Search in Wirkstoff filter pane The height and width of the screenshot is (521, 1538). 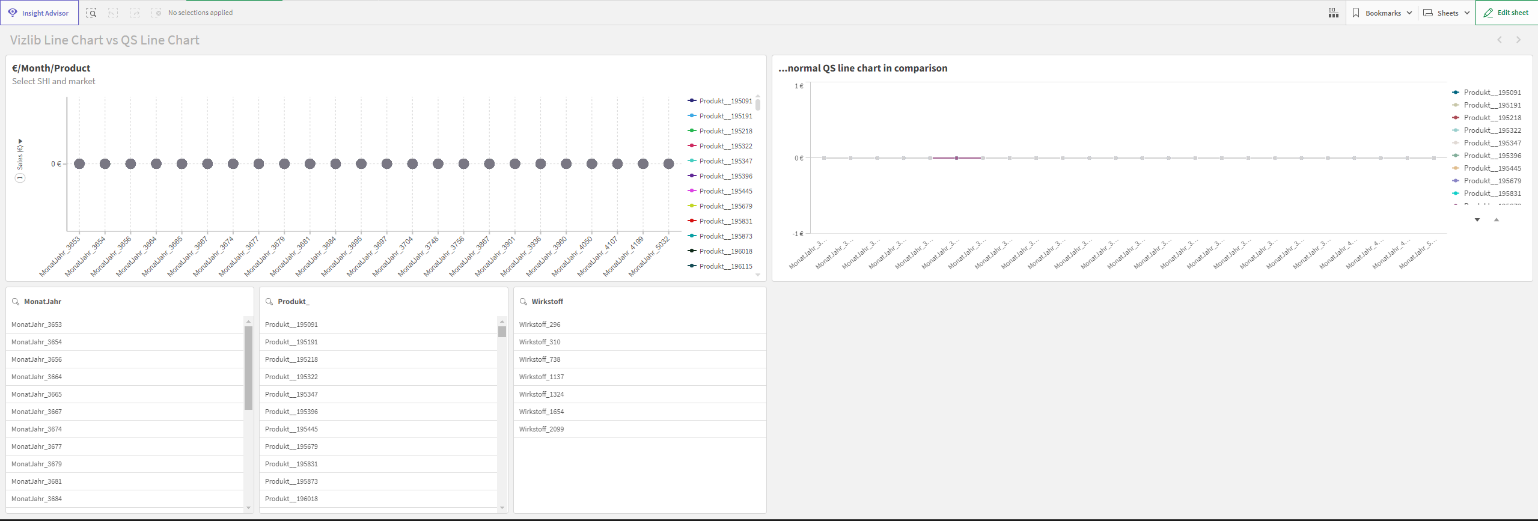point(524,301)
